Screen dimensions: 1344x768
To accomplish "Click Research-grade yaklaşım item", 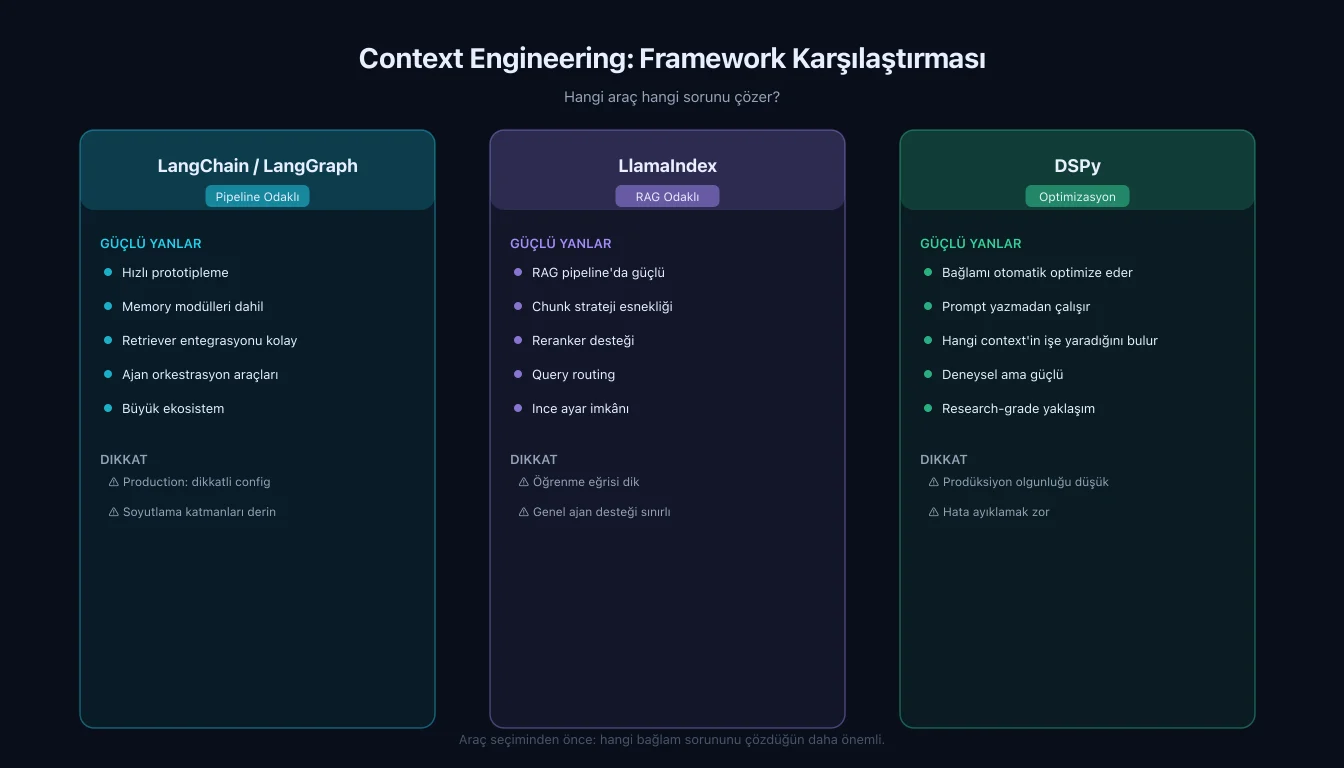I will click(x=1018, y=409).
